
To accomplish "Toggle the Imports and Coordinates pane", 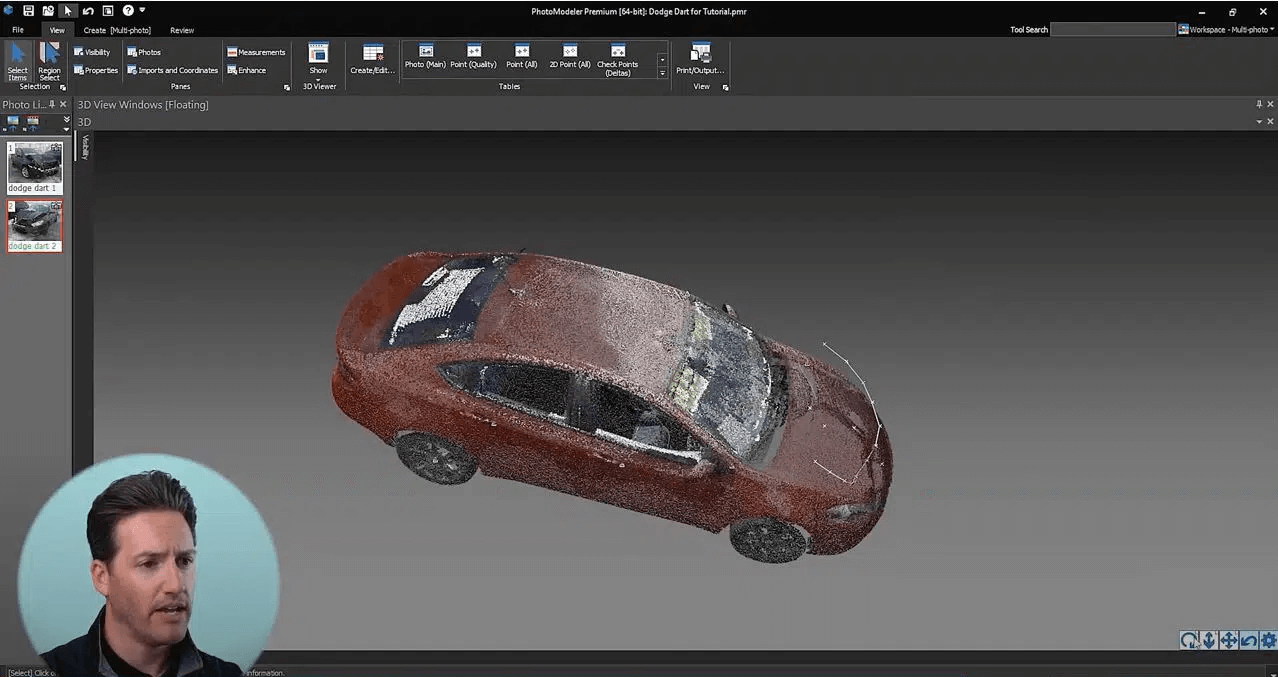I will tap(172, 70).
